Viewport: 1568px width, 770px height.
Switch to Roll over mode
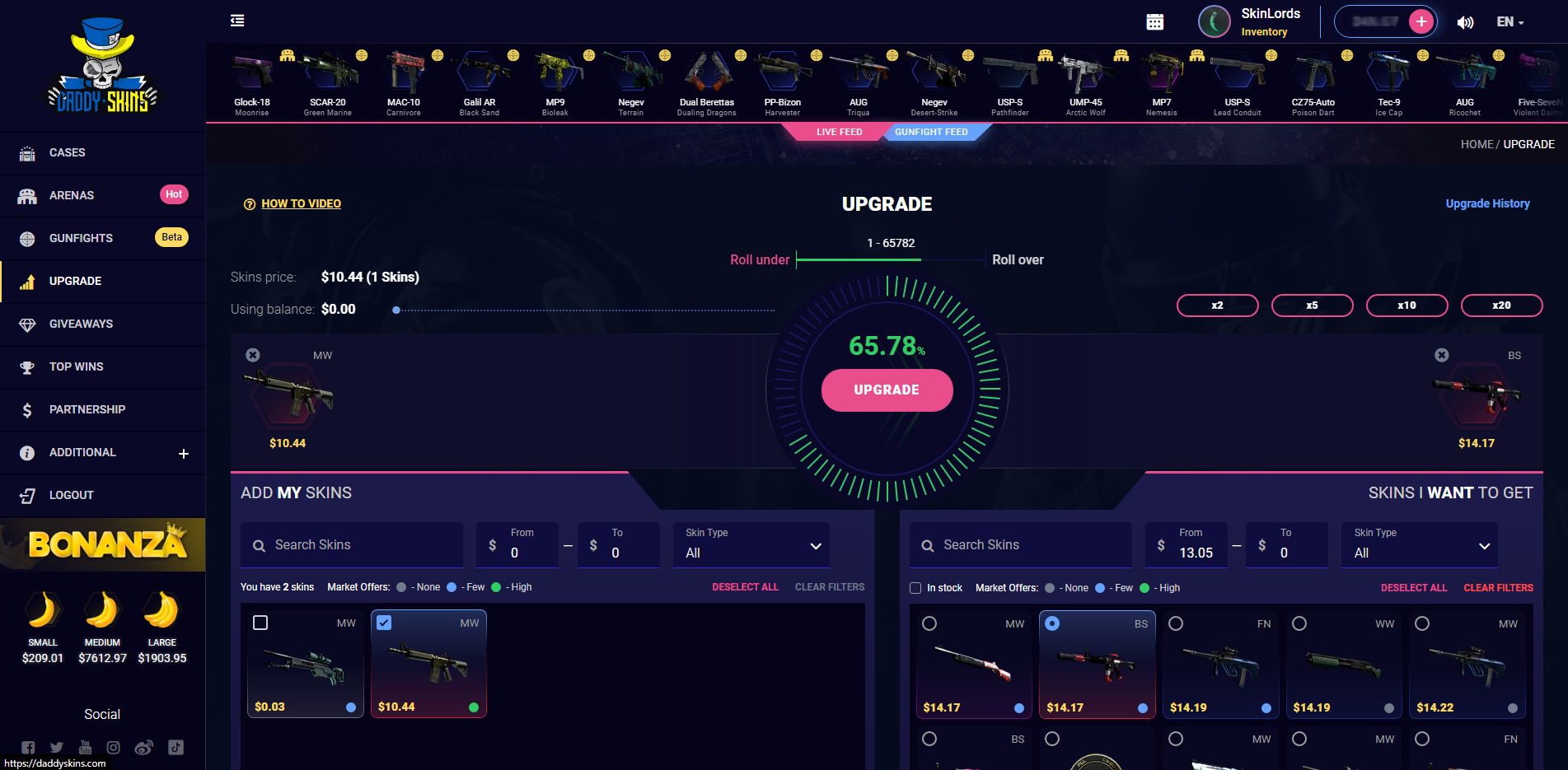1018,259
